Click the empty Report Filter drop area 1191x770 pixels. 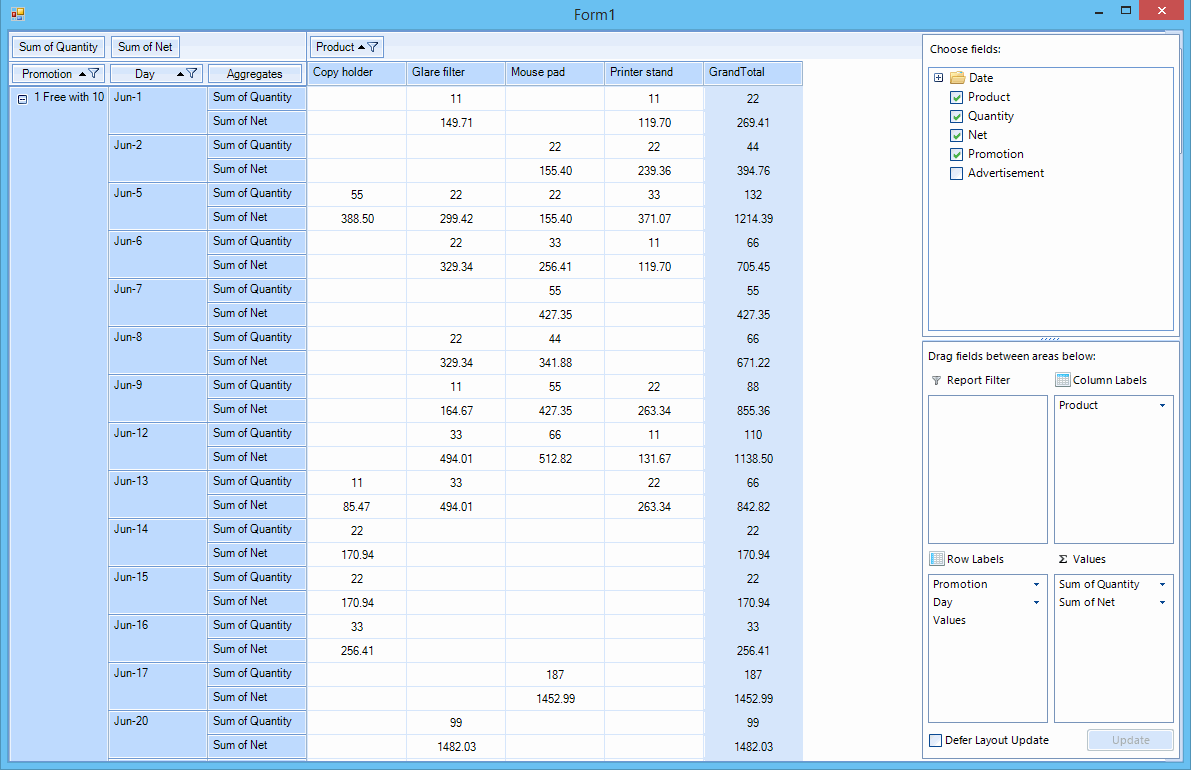point(987,469)
